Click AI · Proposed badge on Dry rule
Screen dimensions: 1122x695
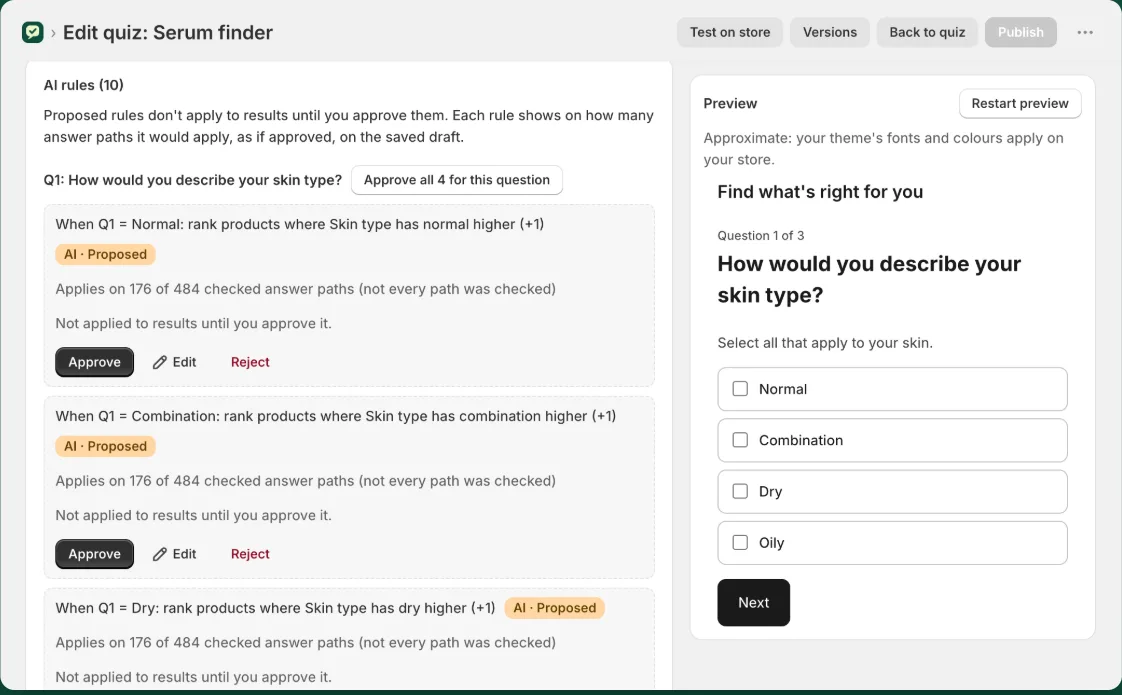pyautogui.click(x=555, y=608)
